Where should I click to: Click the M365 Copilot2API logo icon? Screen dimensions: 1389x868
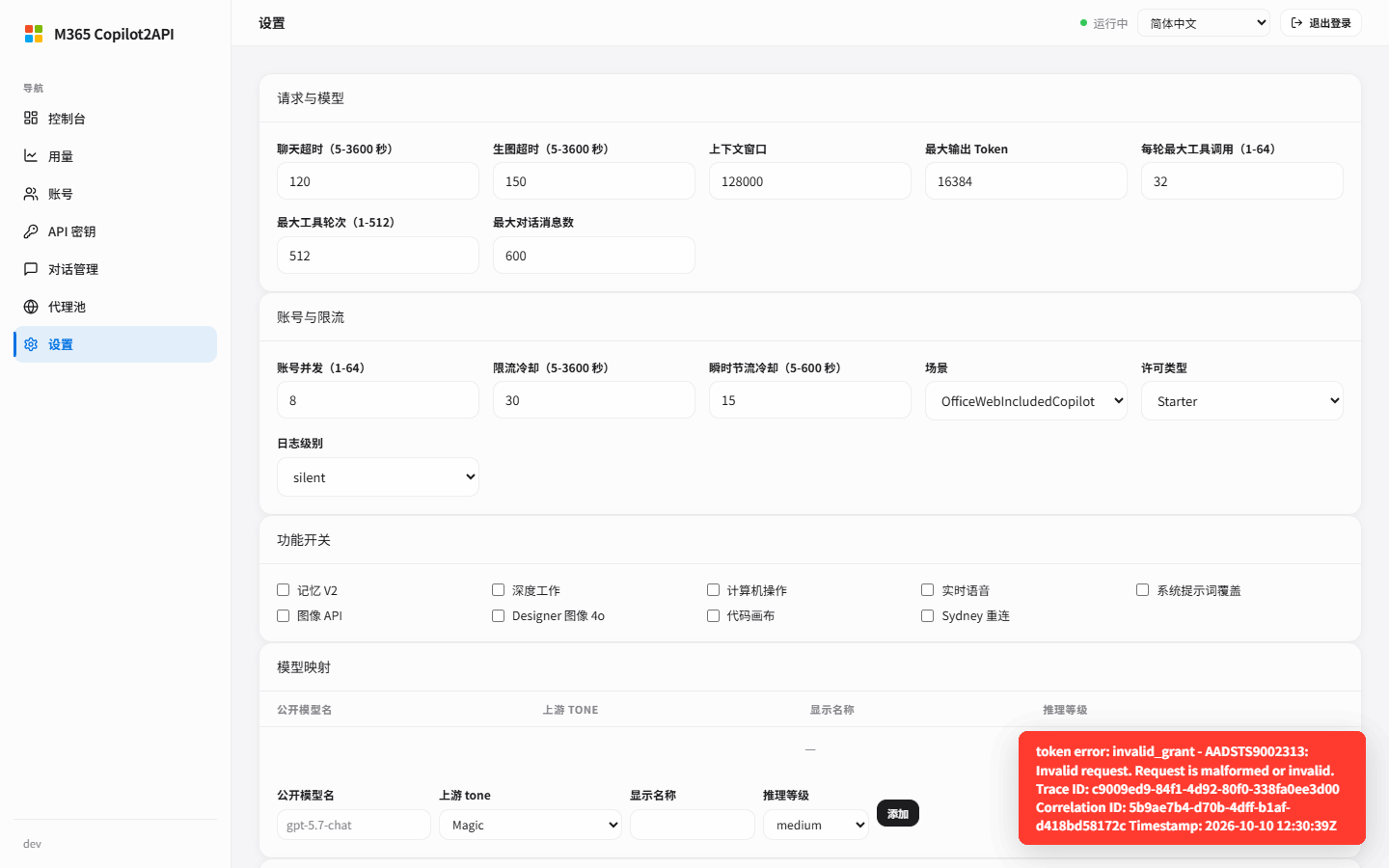34,34
